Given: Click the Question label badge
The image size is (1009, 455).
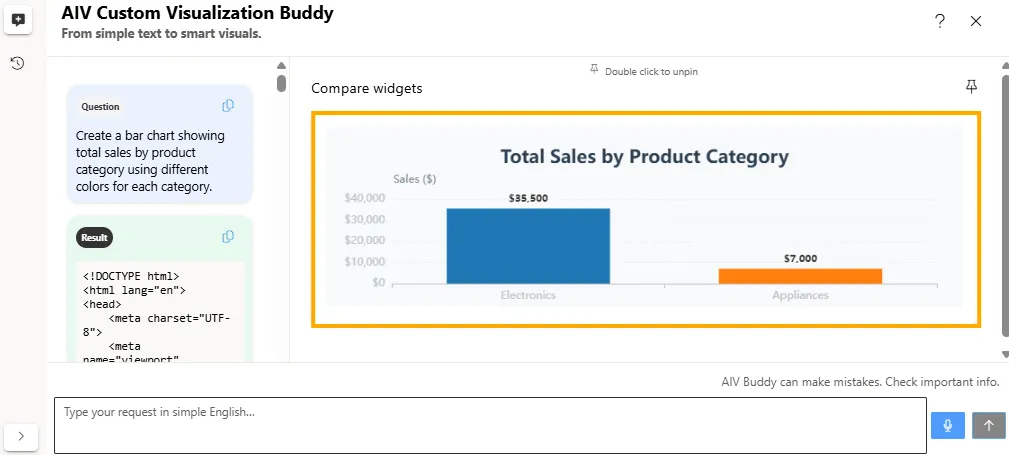Looking at the screenshot, I should click(100, 107).
